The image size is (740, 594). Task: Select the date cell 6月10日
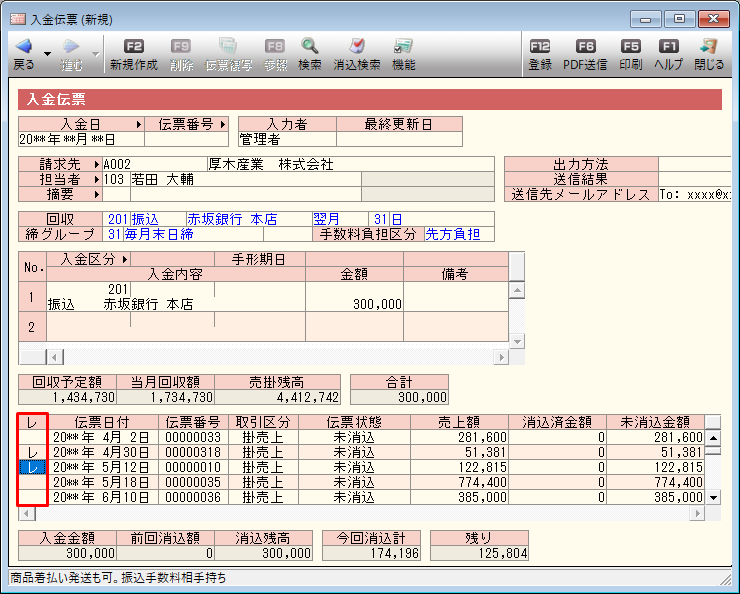point(103,497)
